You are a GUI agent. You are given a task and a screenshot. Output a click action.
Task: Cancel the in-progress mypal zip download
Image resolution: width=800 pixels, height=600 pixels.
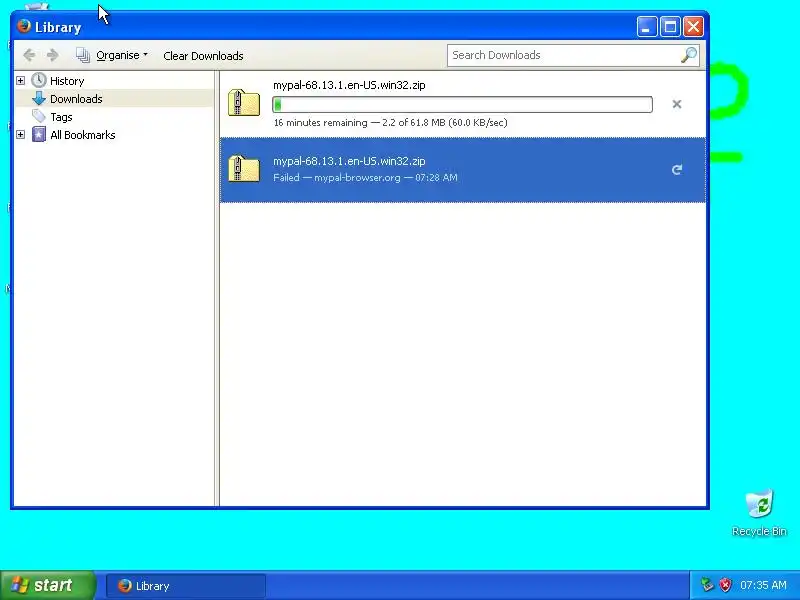pyautogui.click(x=677, y=104)
